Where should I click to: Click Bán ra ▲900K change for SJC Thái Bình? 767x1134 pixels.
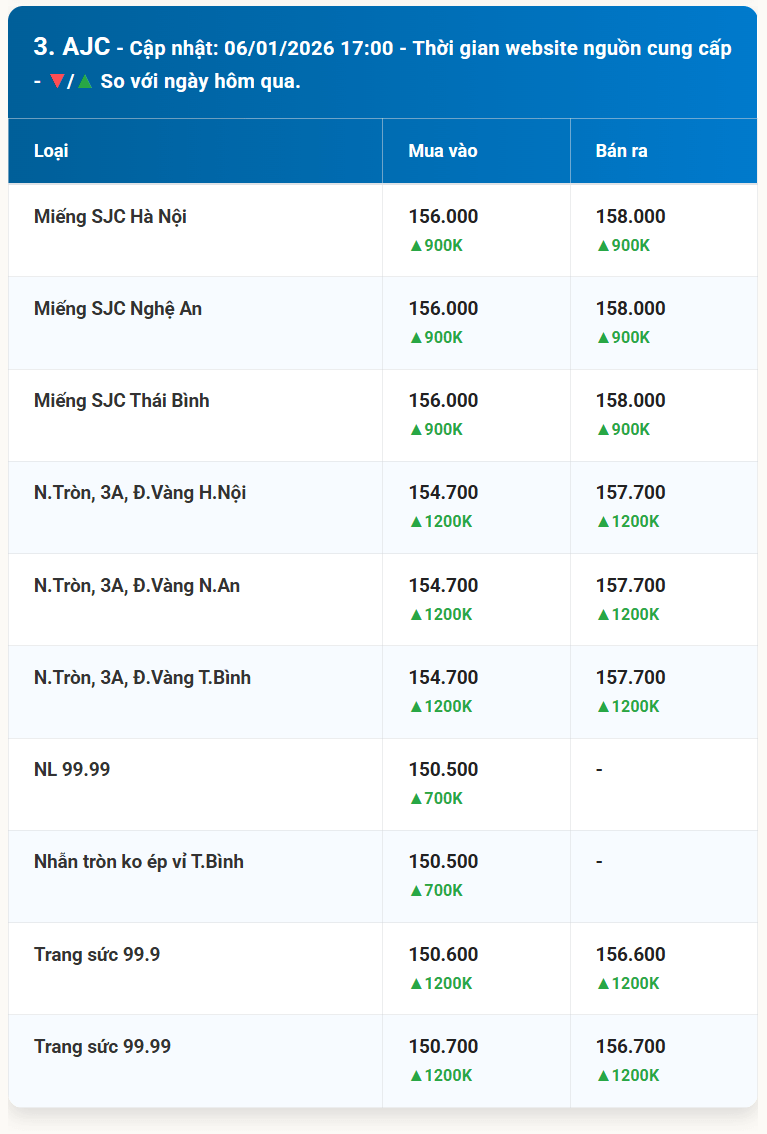click(624, 430)
